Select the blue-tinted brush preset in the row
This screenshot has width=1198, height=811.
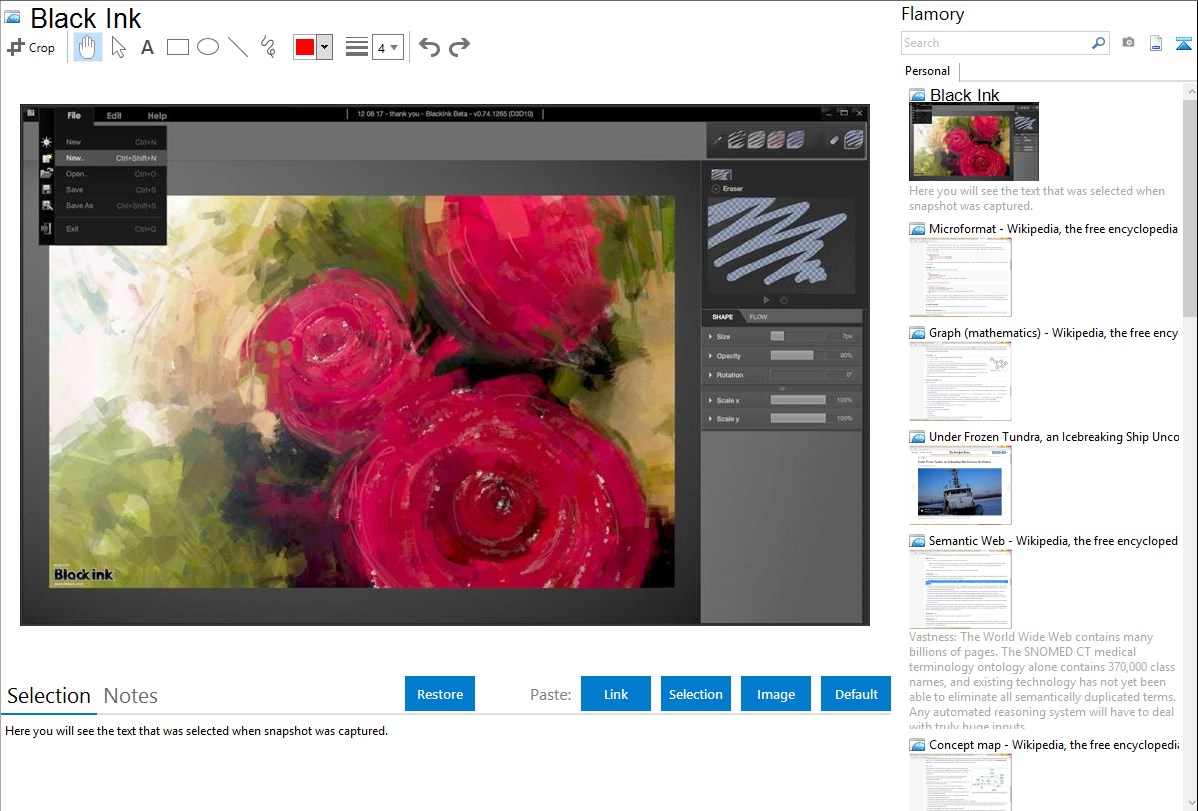tap(795, 139)
